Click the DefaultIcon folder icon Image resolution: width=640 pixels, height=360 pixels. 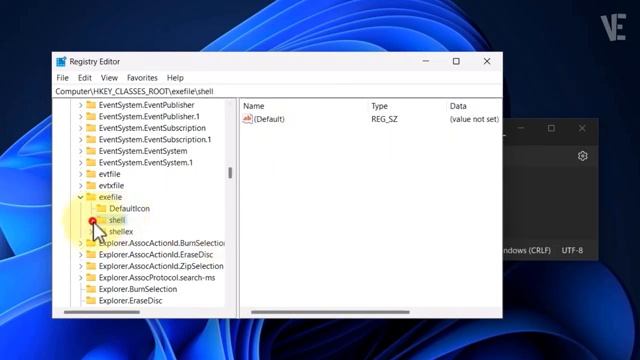[101, 208]
